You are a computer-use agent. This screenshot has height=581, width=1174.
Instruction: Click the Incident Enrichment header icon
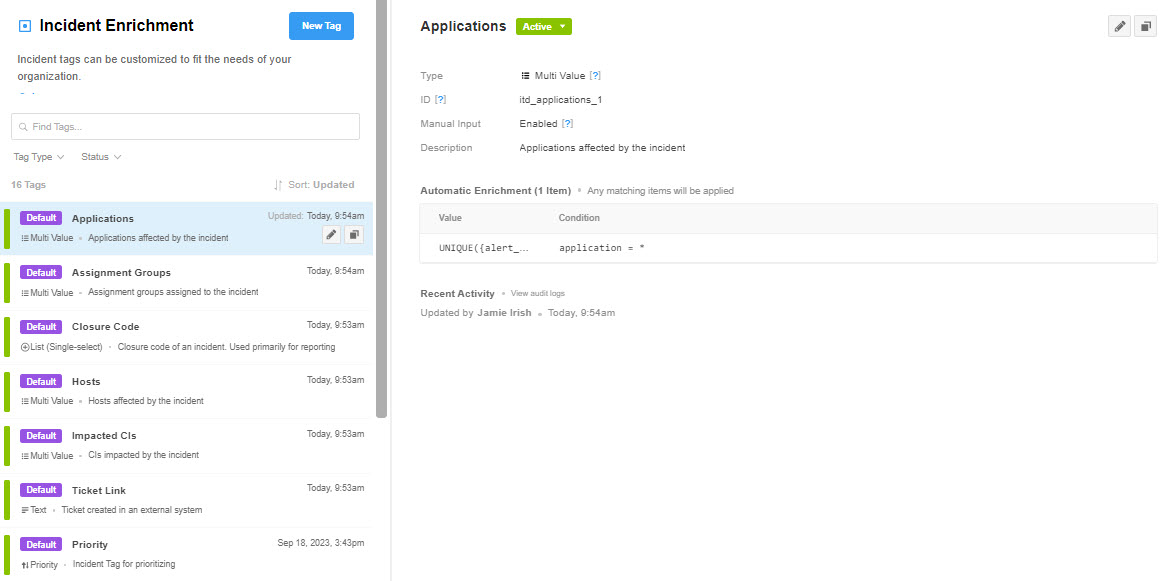(x=25, y=26)
